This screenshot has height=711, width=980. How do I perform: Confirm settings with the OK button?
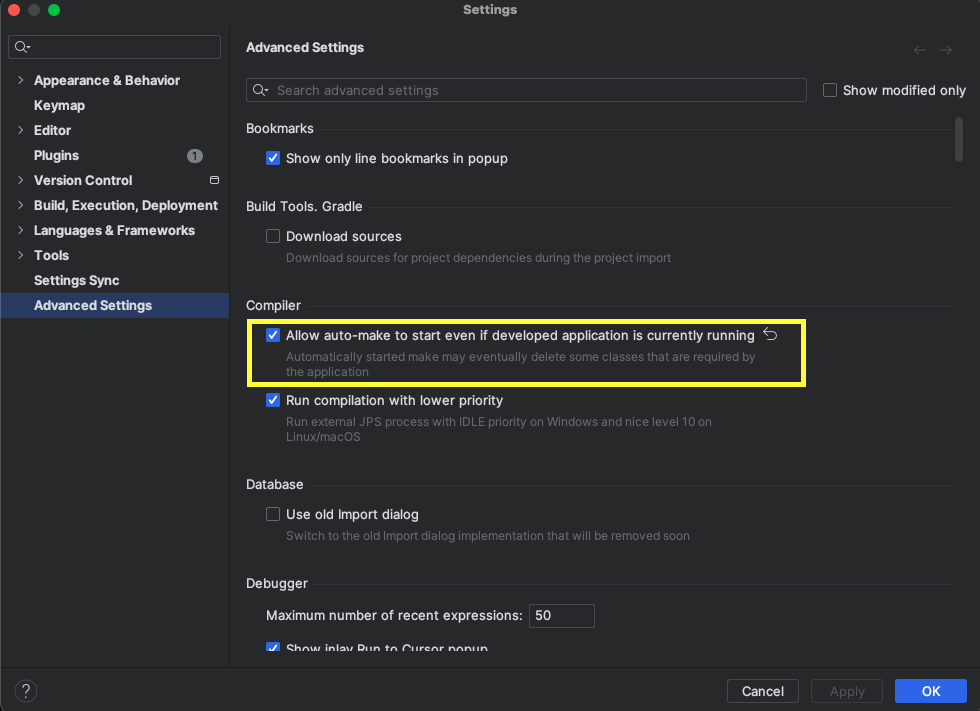(930, 691)
